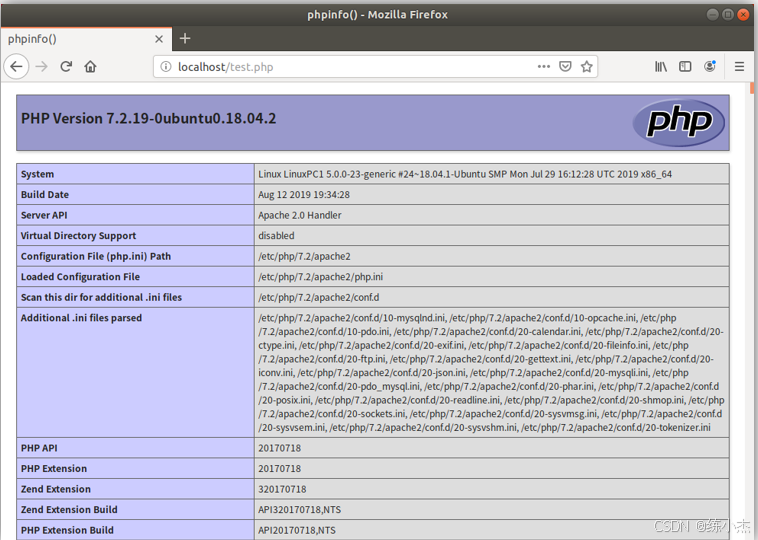Click the Apache 2.0 Handler value
This screenshot has width=758, height=540.
pyautogui.click(x=300, y=215)
